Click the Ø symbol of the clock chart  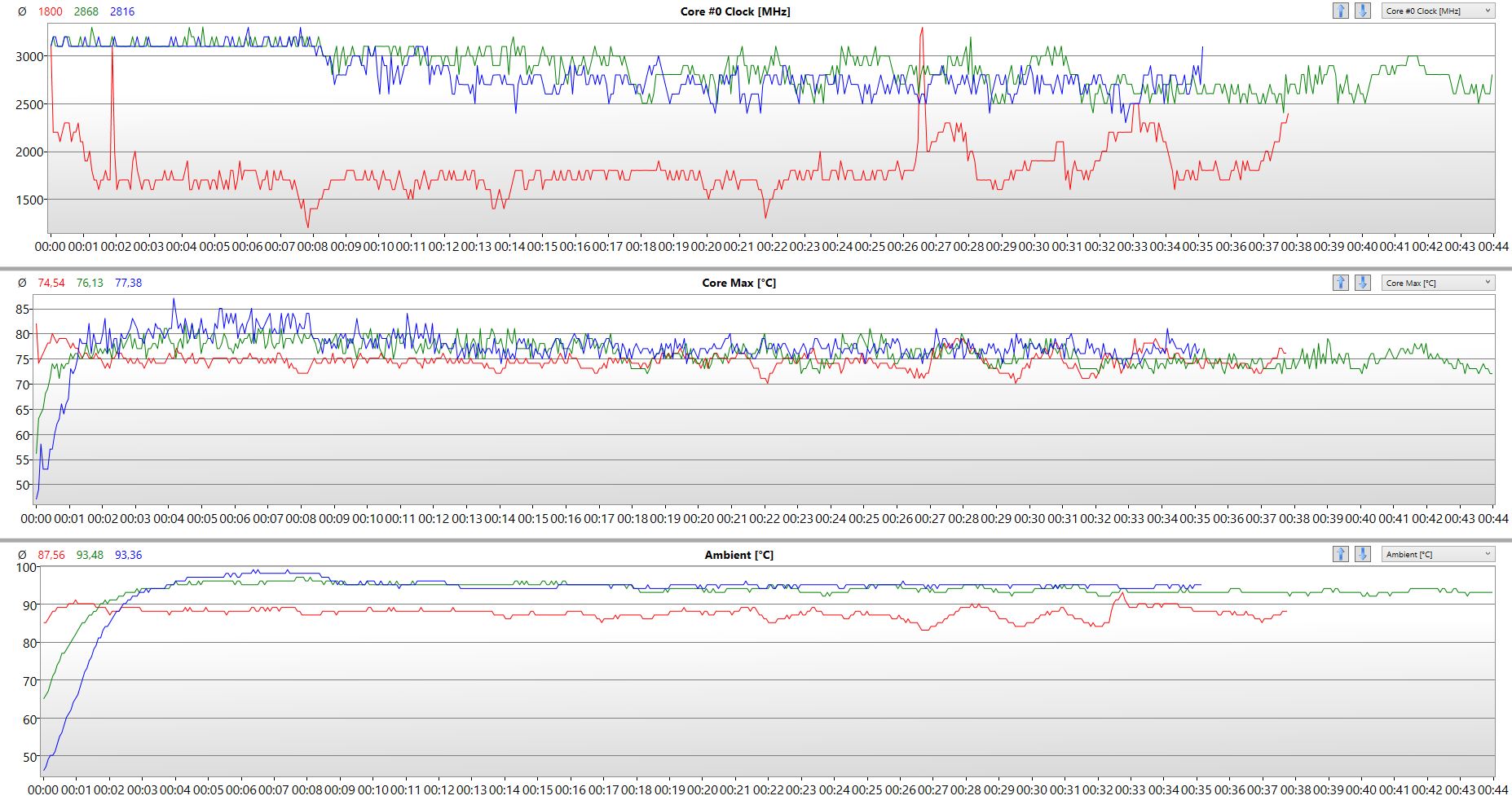[x=22, y=11]
